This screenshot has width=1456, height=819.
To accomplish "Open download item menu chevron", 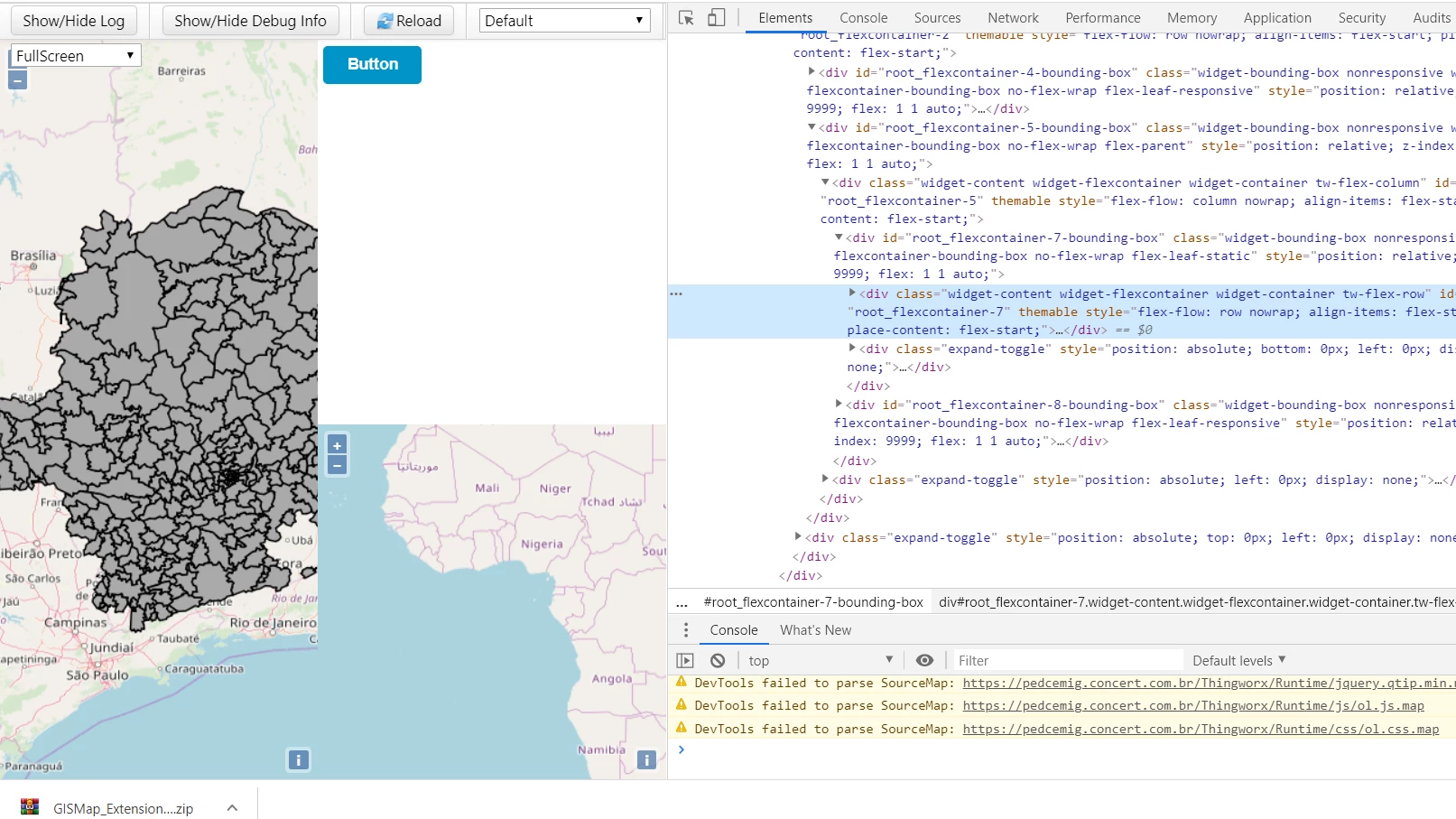I will [x=232, y=808].
